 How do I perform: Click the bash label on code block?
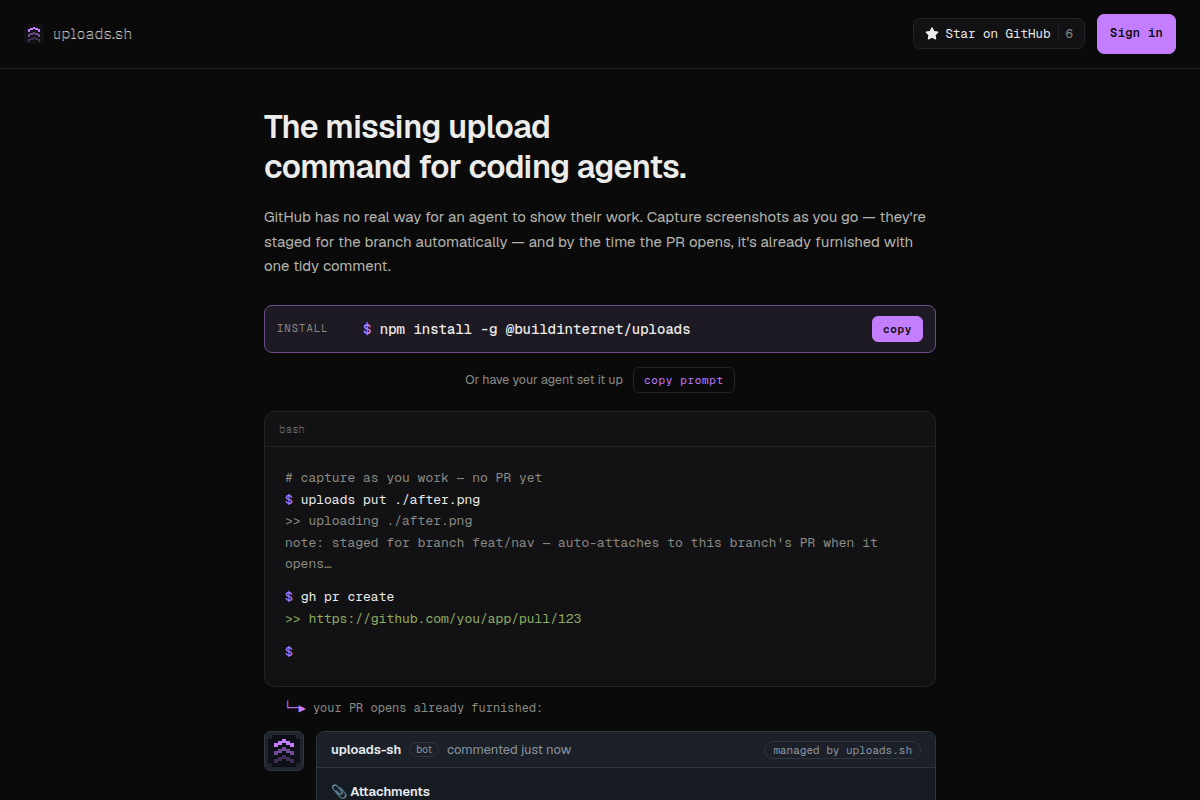point(292,429)
